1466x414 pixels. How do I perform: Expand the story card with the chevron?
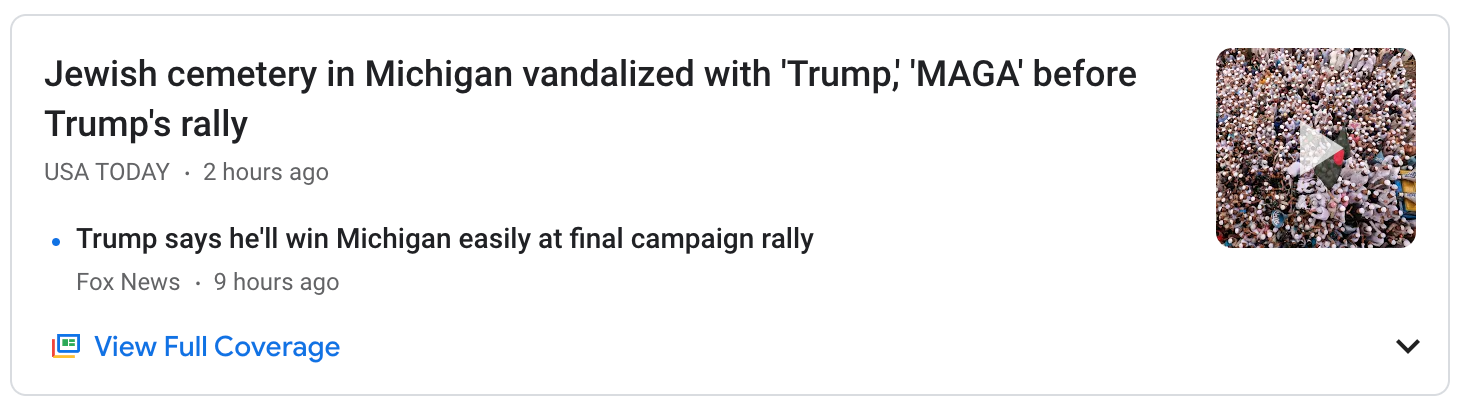click(x=1407, y=347)
